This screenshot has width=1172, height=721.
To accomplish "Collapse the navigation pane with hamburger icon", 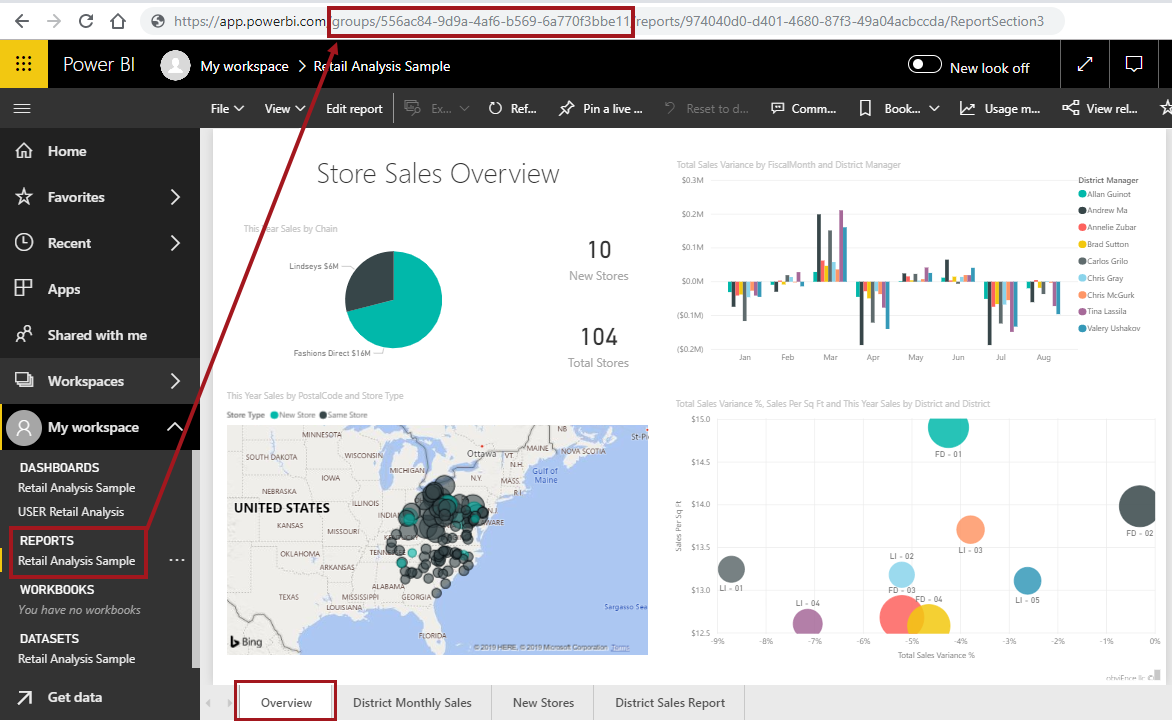I will pyautogui.click(x=23, y=108).
